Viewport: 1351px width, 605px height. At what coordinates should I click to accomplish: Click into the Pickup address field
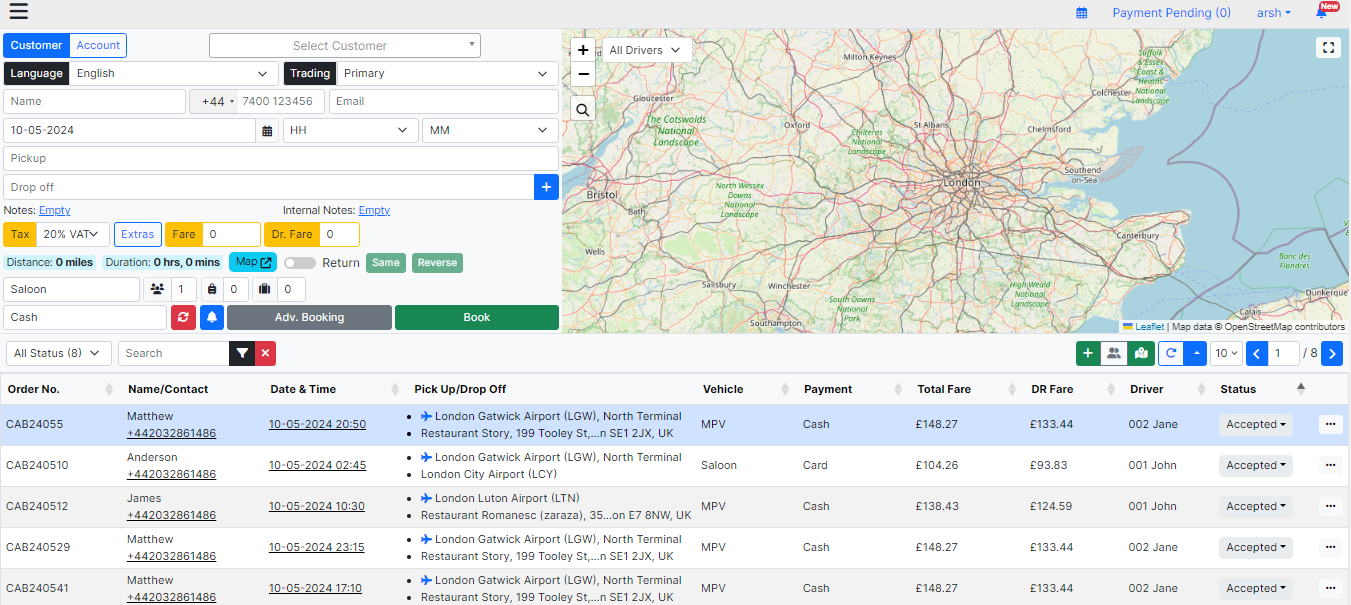point(280,158)
